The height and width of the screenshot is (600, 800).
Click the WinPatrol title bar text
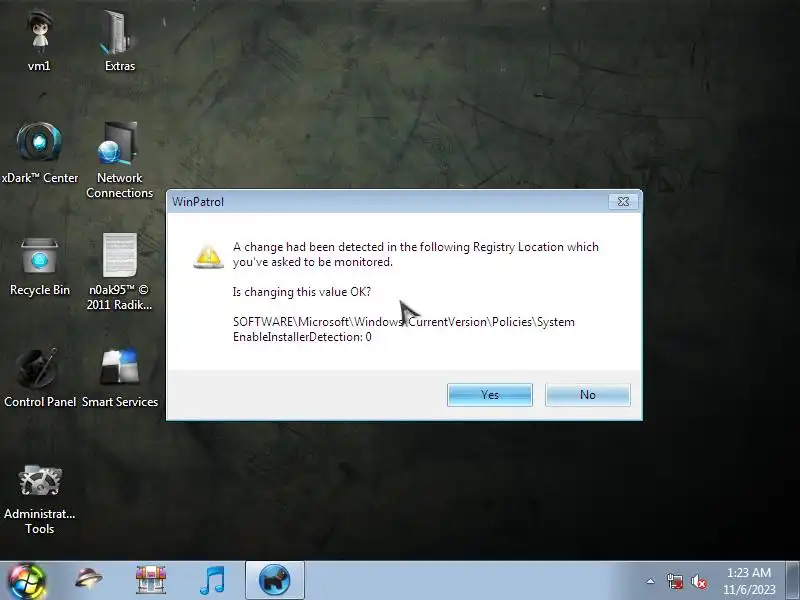point(198,202)
